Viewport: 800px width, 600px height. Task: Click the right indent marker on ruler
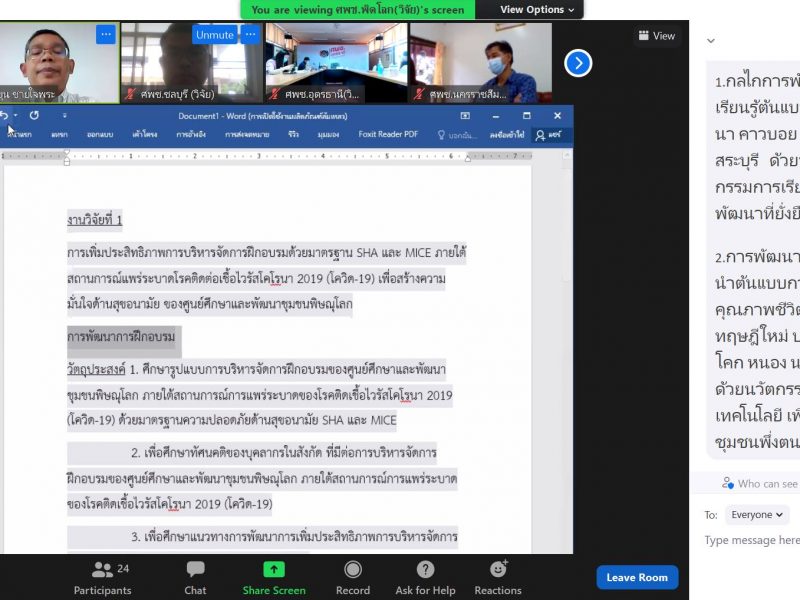pos(467,159)
